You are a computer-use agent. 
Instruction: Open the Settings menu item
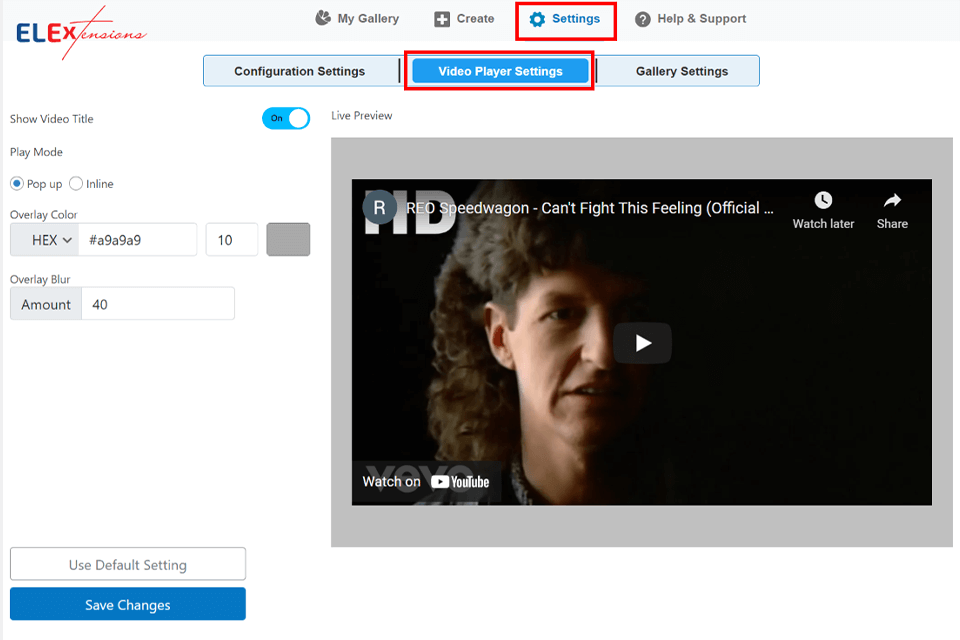pyautogui.click(x=565, y=20)
